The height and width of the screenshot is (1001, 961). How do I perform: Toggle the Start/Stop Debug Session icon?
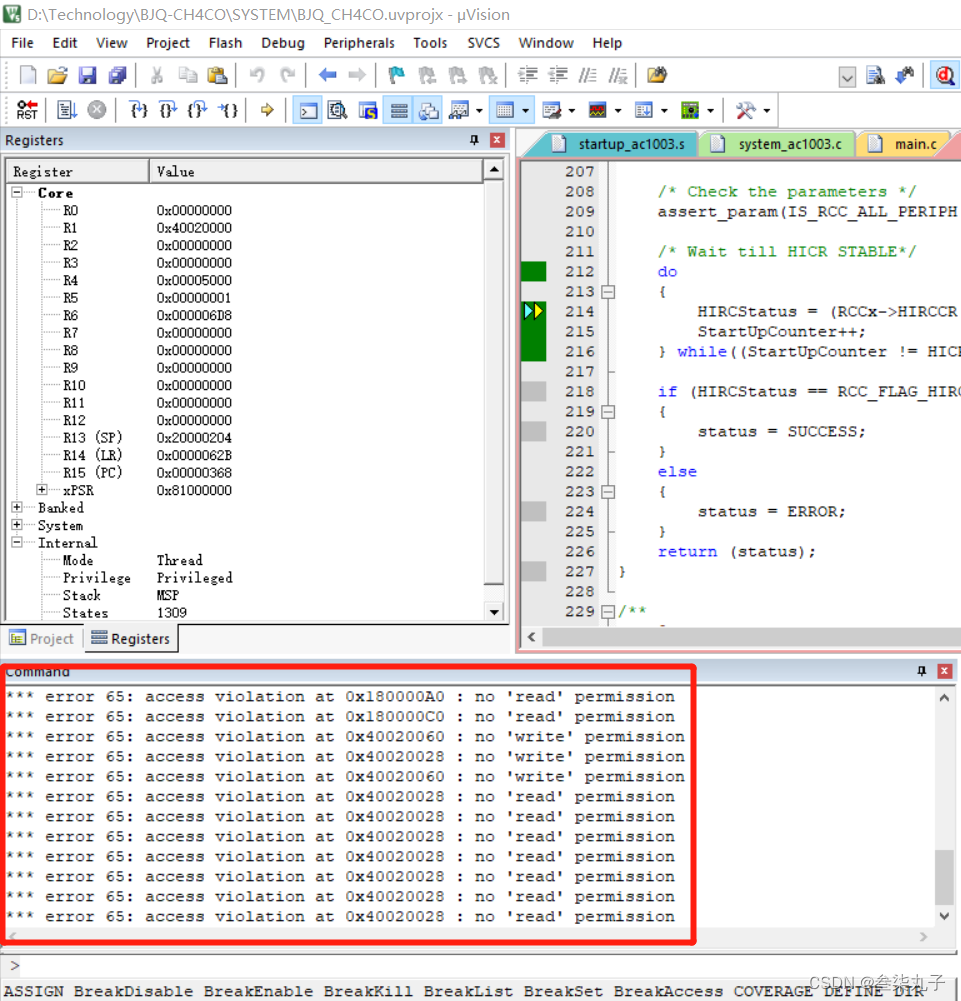[x=945, y=75]
